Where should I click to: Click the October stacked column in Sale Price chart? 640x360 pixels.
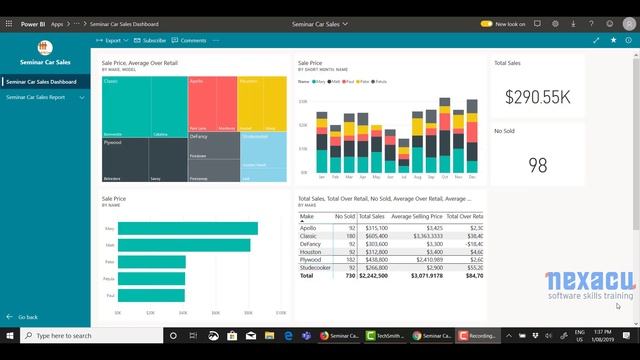coord(444,135)
